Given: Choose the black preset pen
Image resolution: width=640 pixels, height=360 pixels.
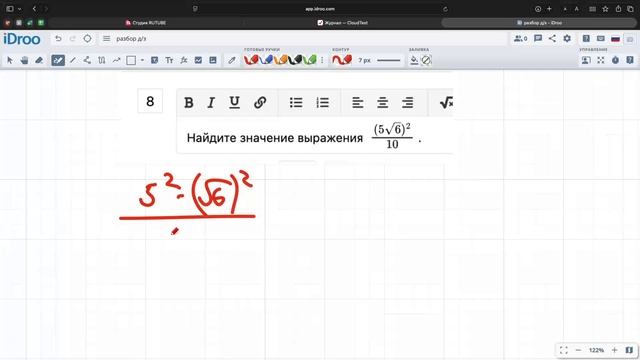Looking at the screenshot, I should coord(295,60).
